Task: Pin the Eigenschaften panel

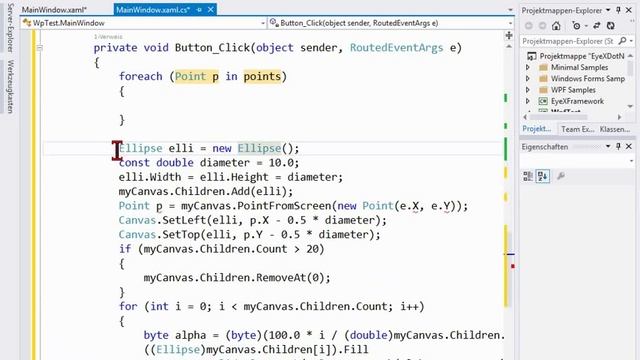Action: click(618, 146)
